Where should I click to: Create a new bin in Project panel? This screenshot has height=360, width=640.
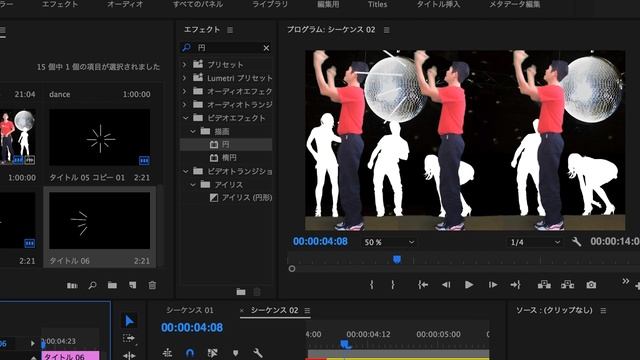click(x=112, y=285)
